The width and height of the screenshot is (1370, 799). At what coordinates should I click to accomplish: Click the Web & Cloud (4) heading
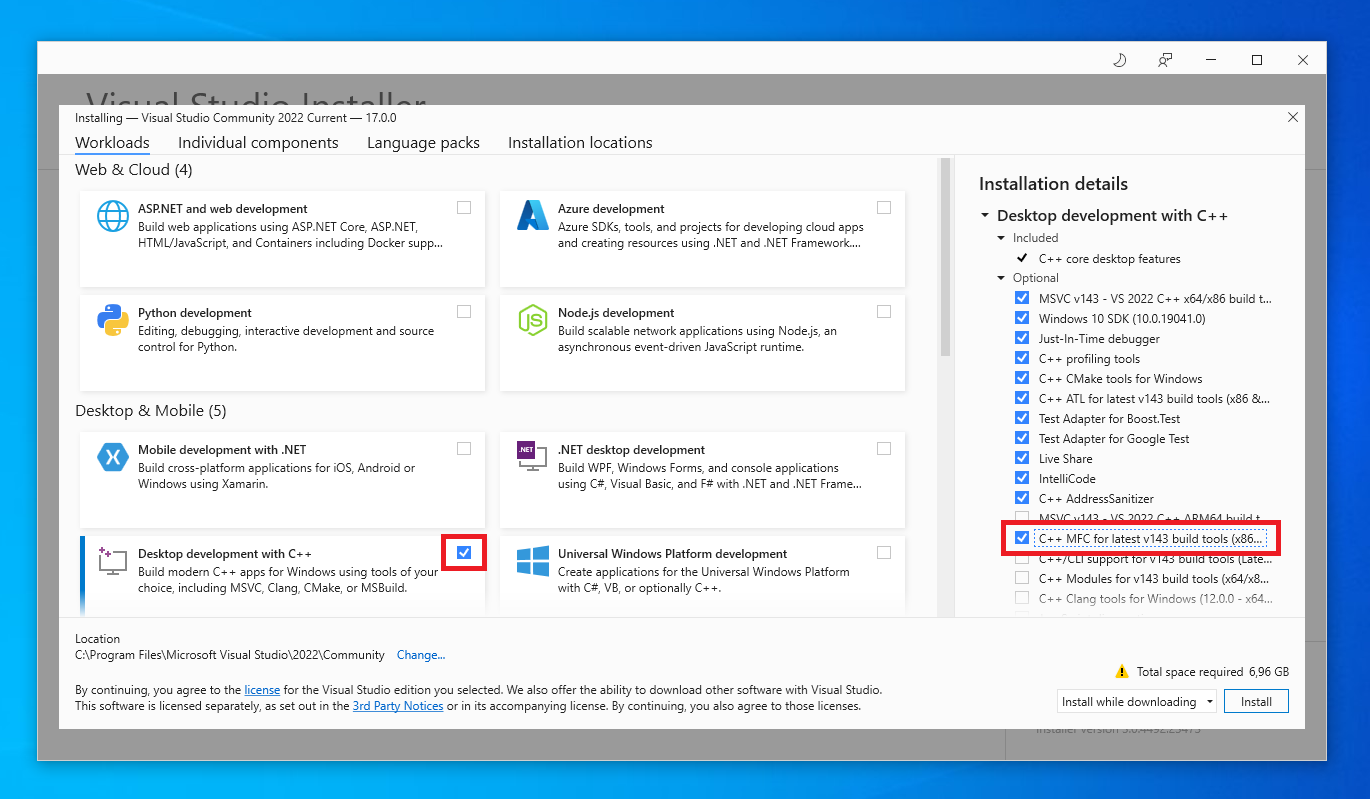click(134, 170)
